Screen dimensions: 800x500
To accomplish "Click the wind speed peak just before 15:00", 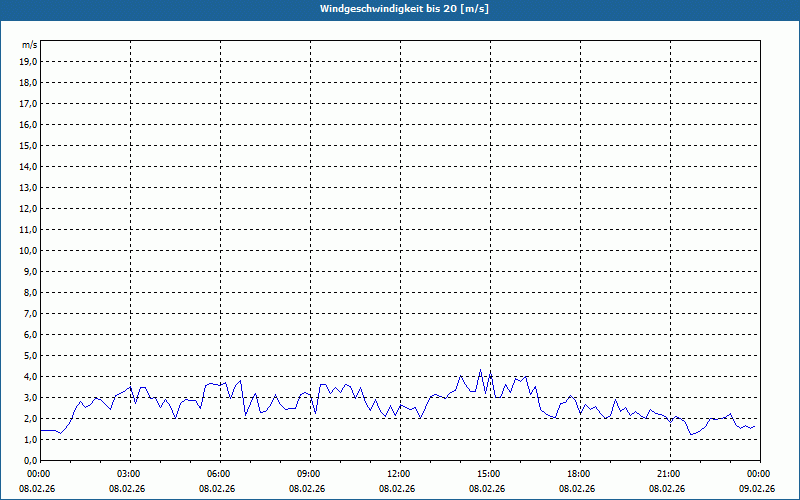I will pyautogui.click(x=480, y=370).
